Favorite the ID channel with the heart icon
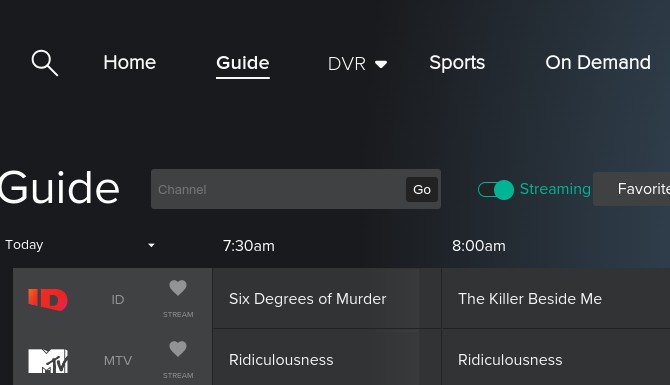This screenshot has width=670, height=385. point(178,288)
